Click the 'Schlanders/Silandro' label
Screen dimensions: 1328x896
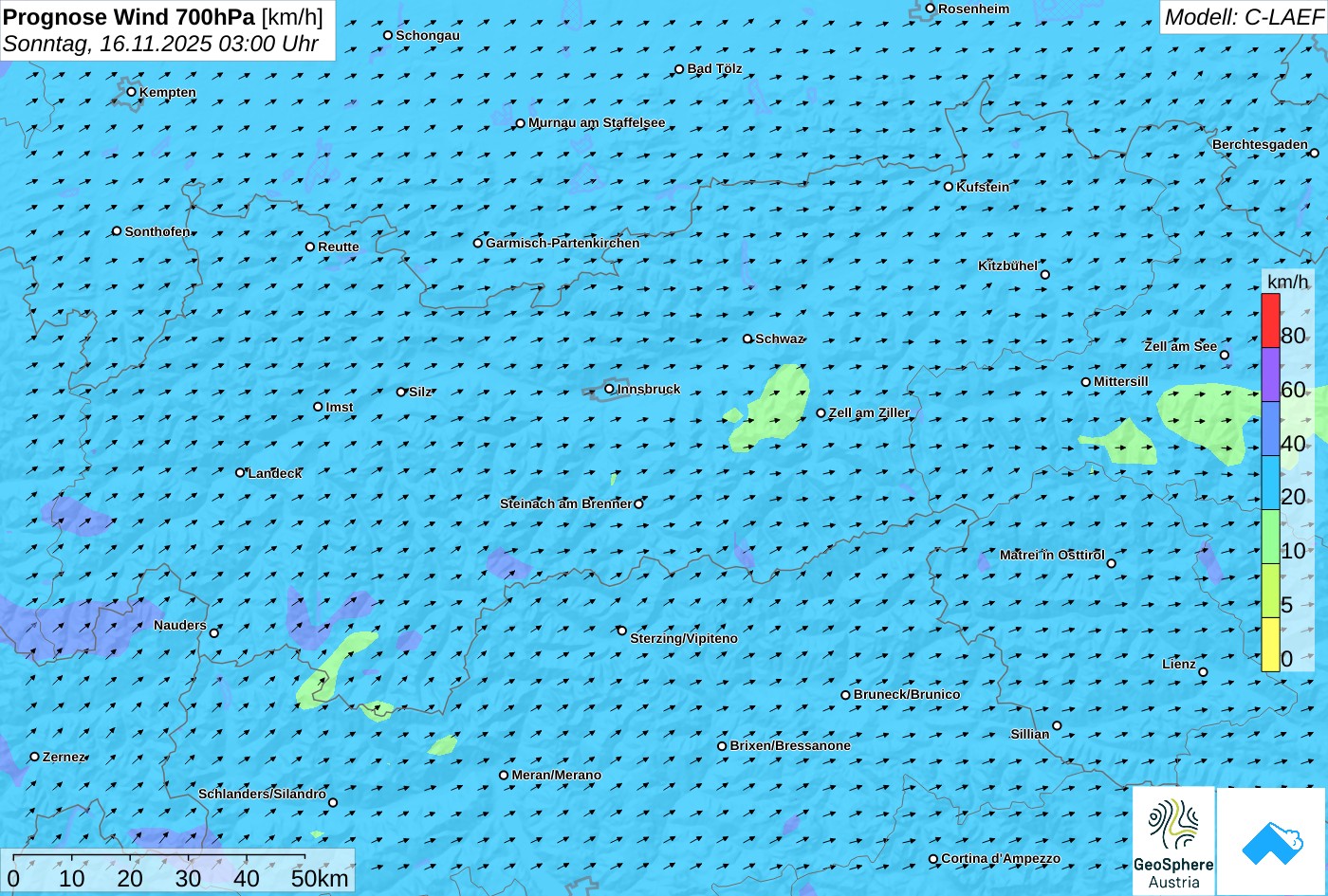pos(262,794)
